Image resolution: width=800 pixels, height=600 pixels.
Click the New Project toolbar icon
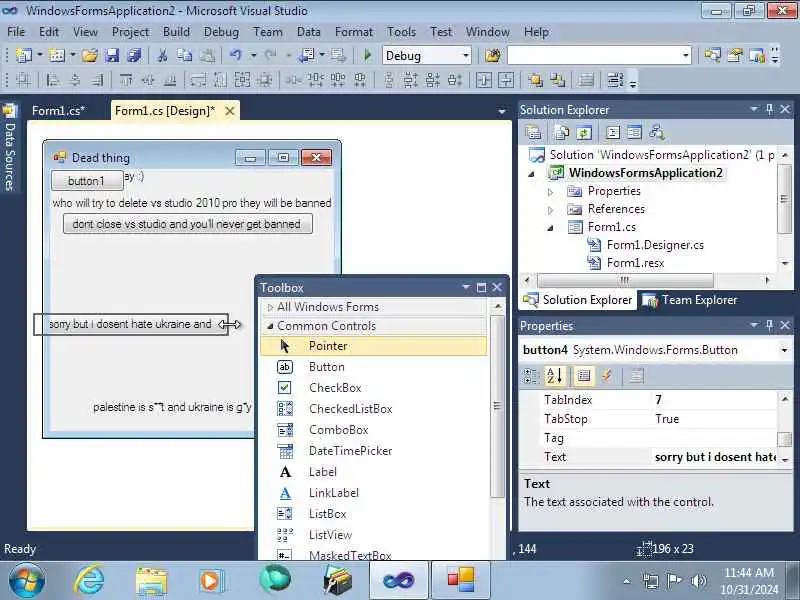pos(23,55)
